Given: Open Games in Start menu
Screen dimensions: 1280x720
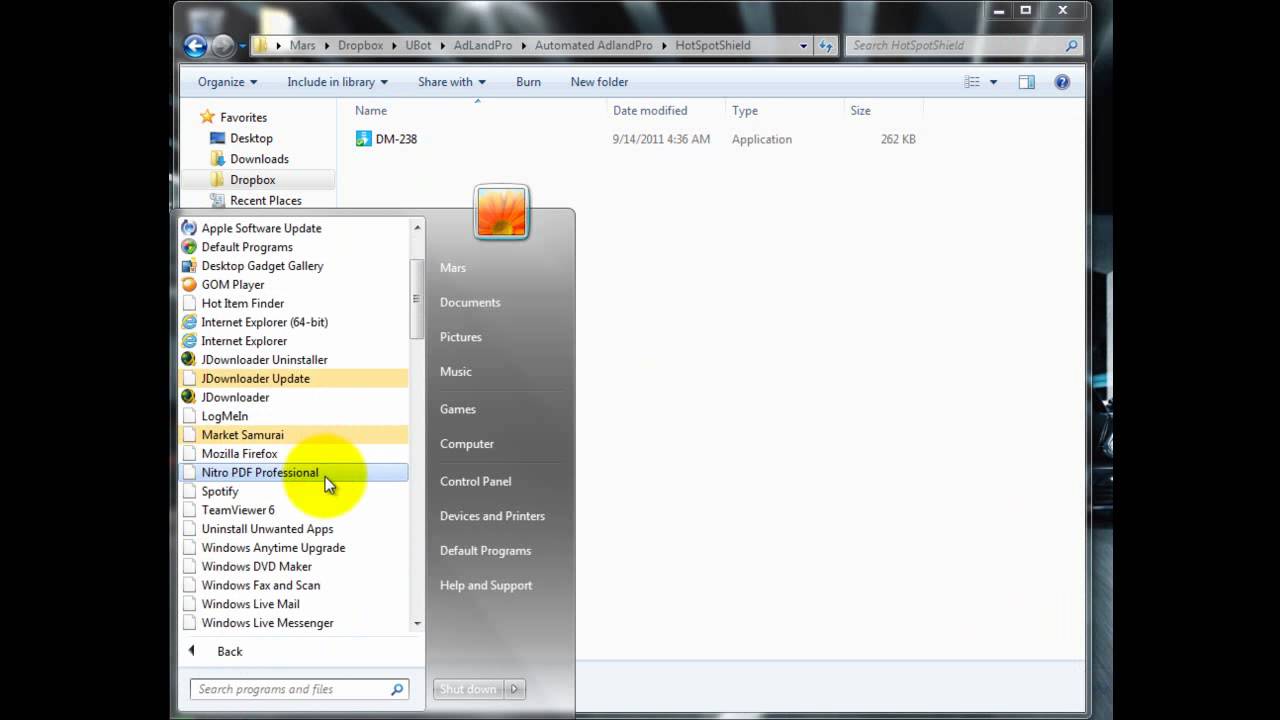Looking at the screenshot, I should tap(458, 409).
